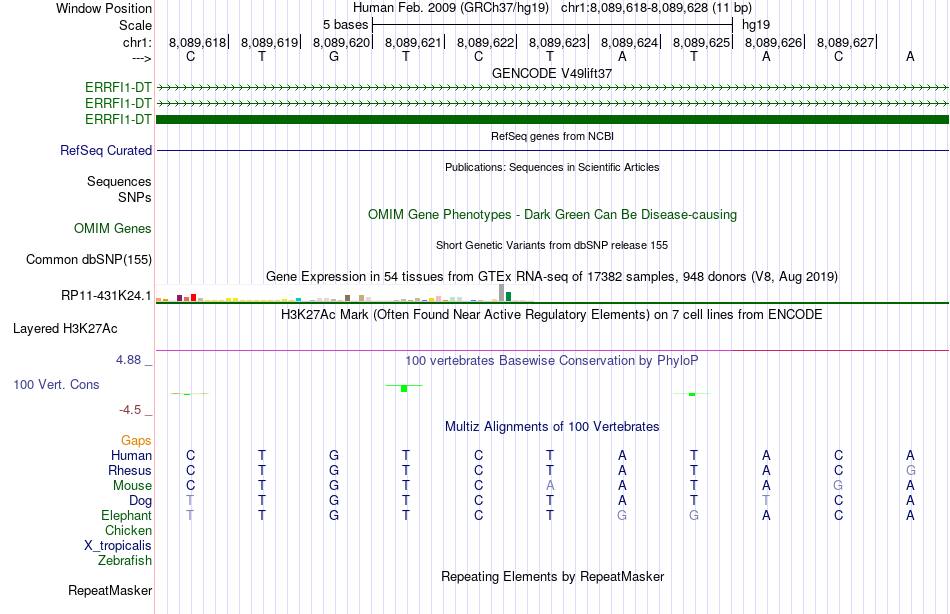Open Repeating Elements by RepeatMasker title
The image size is (950, 614).
[x=552, y=577]
